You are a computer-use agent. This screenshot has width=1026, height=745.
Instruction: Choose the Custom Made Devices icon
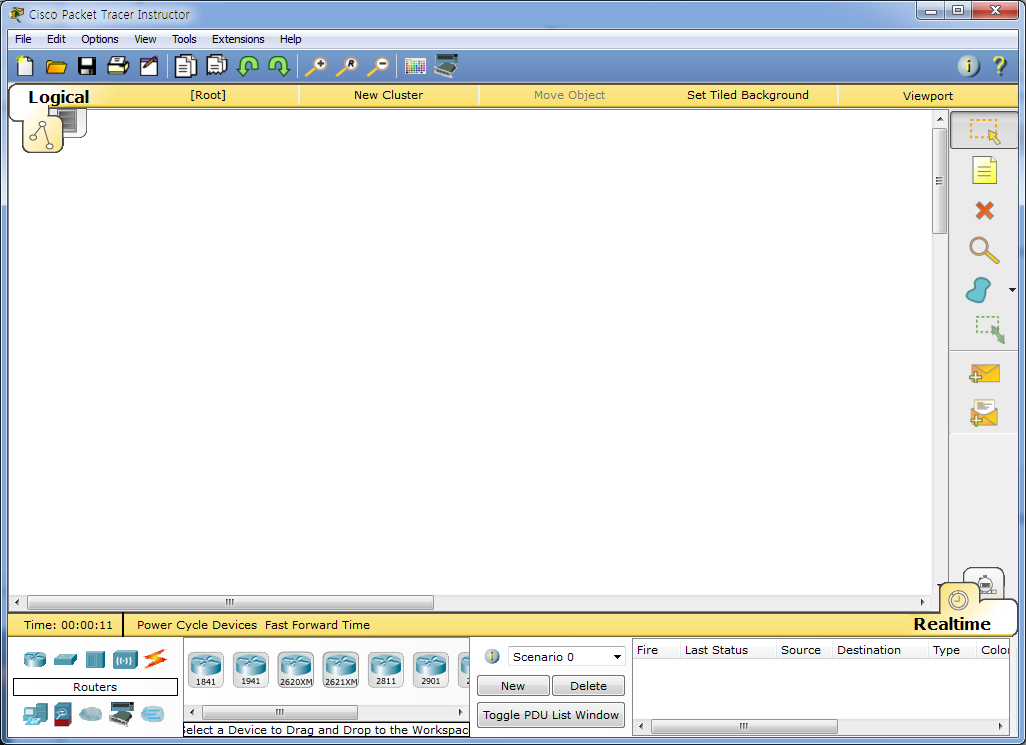(x=122, y=714)
